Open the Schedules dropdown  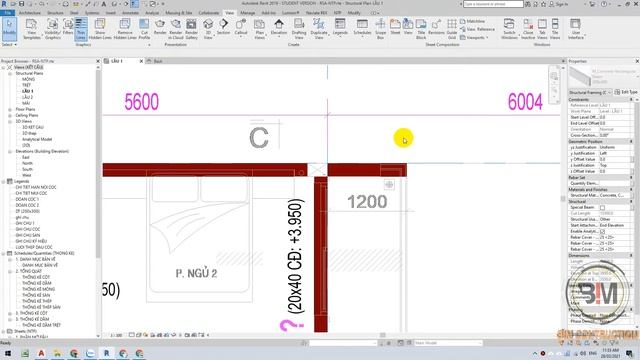coord(362,27)
